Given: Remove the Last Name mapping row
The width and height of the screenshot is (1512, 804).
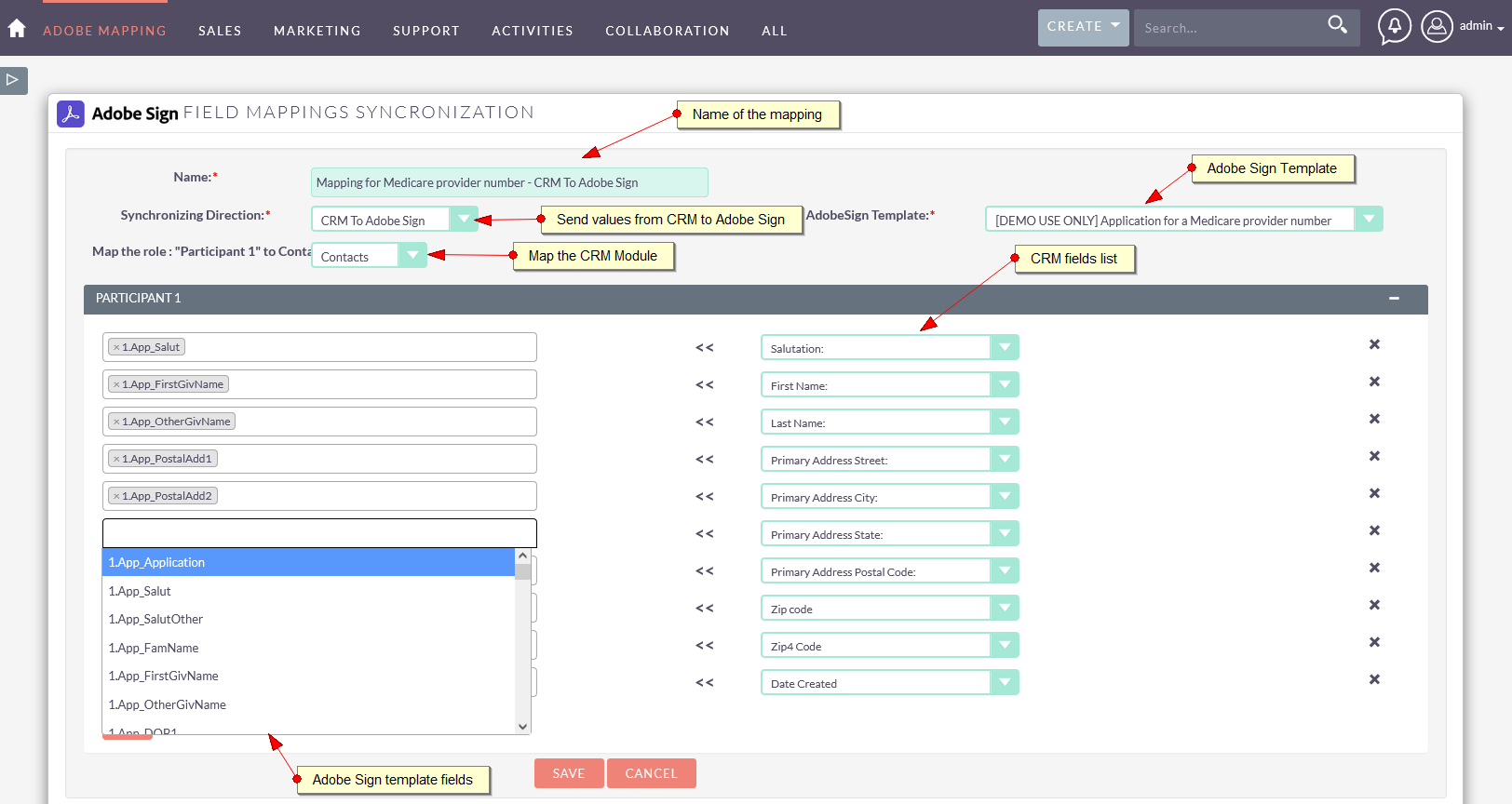Looking at the screenshot, I should (1374, 419).
